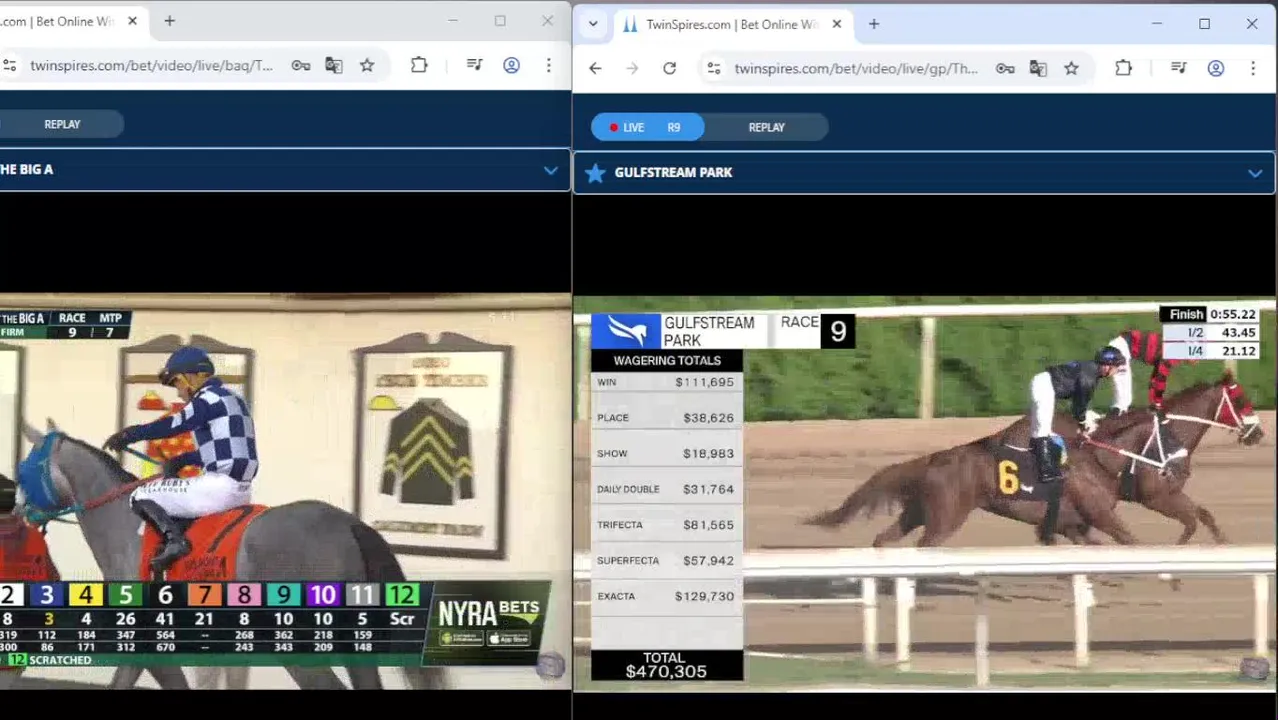Select LIVE R9 tab in right window
The width and height of the screenshot is (1278, 720).
point(648,127)
